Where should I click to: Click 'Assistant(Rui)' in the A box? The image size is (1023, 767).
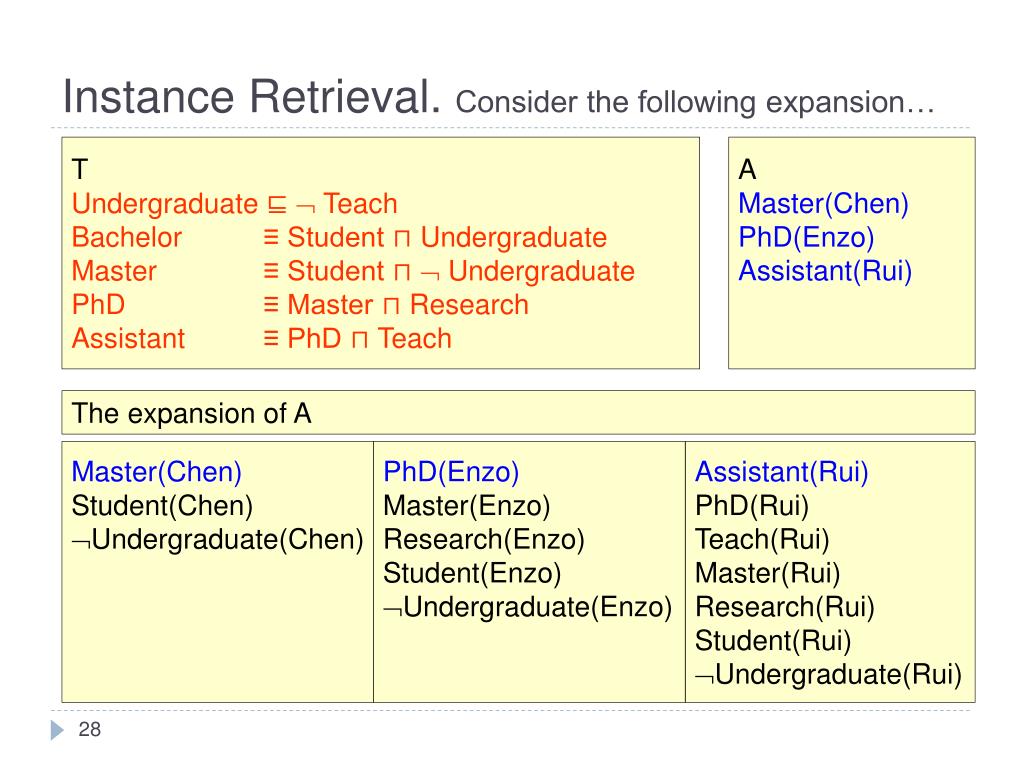825,271
